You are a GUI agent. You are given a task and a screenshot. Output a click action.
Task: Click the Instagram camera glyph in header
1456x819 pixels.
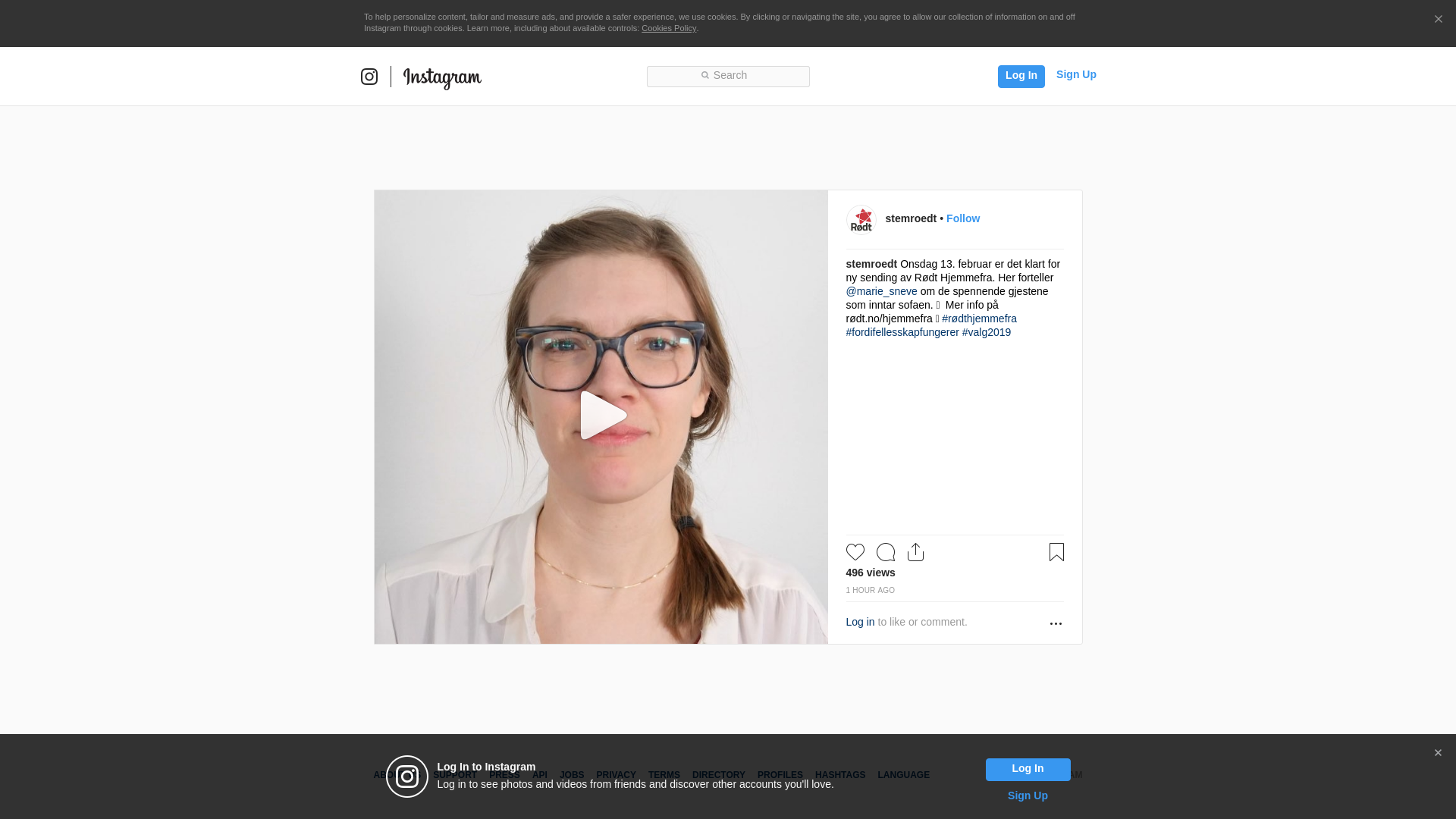369,77
